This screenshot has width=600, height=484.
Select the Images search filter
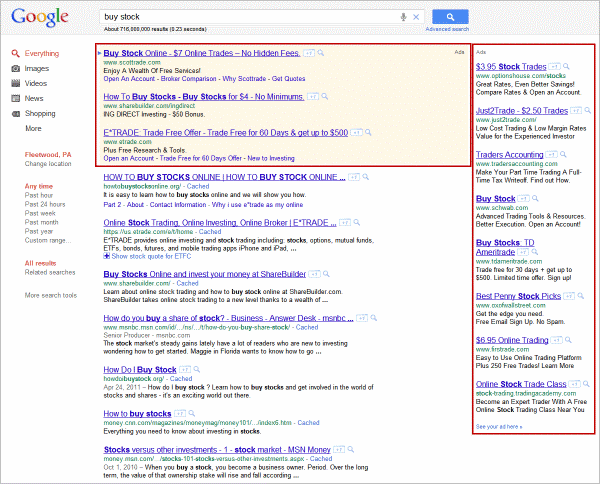37,68
